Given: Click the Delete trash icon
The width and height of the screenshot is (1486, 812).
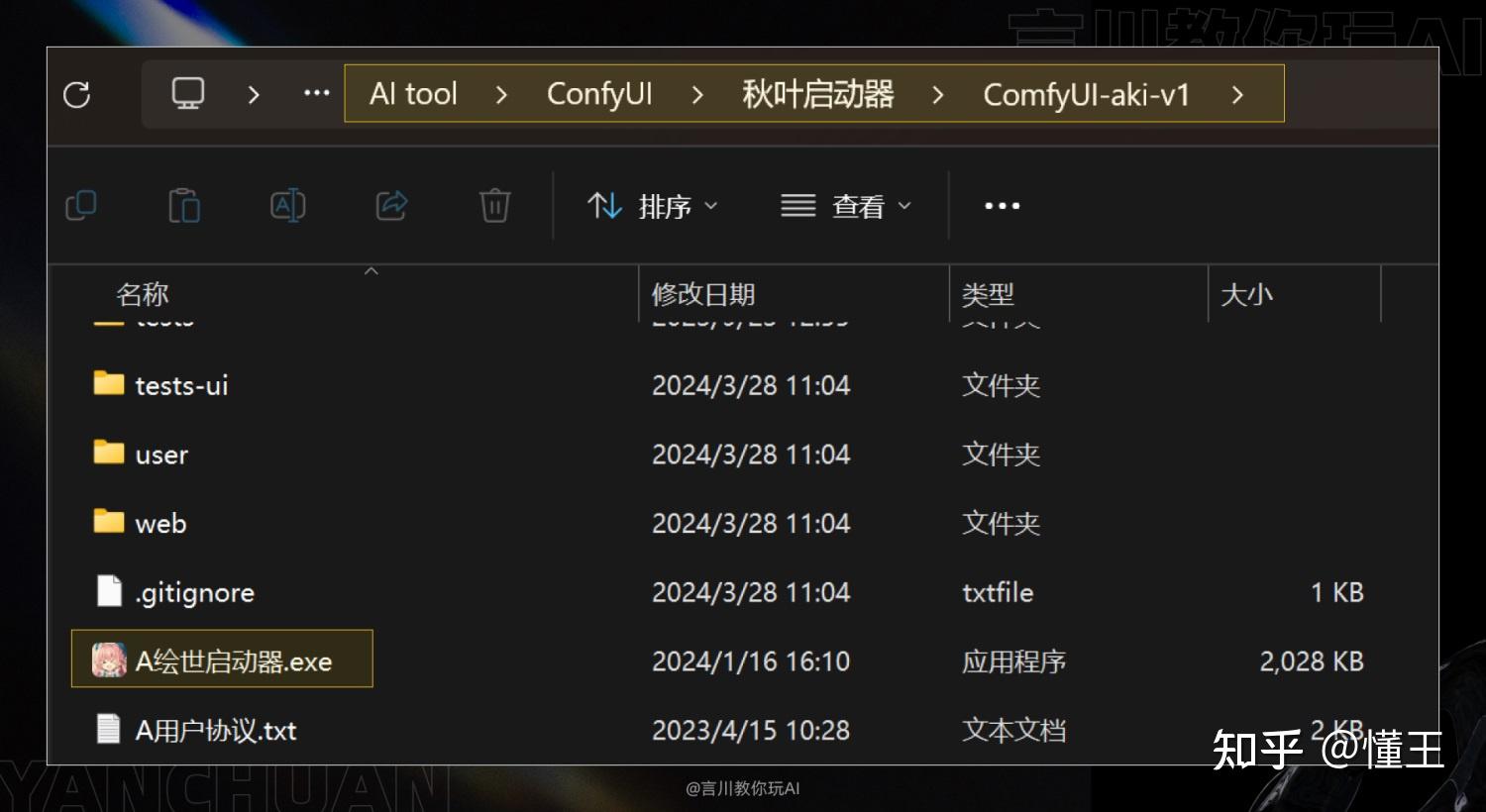Looking at the screenshot, I should click(x=494, y=205).
